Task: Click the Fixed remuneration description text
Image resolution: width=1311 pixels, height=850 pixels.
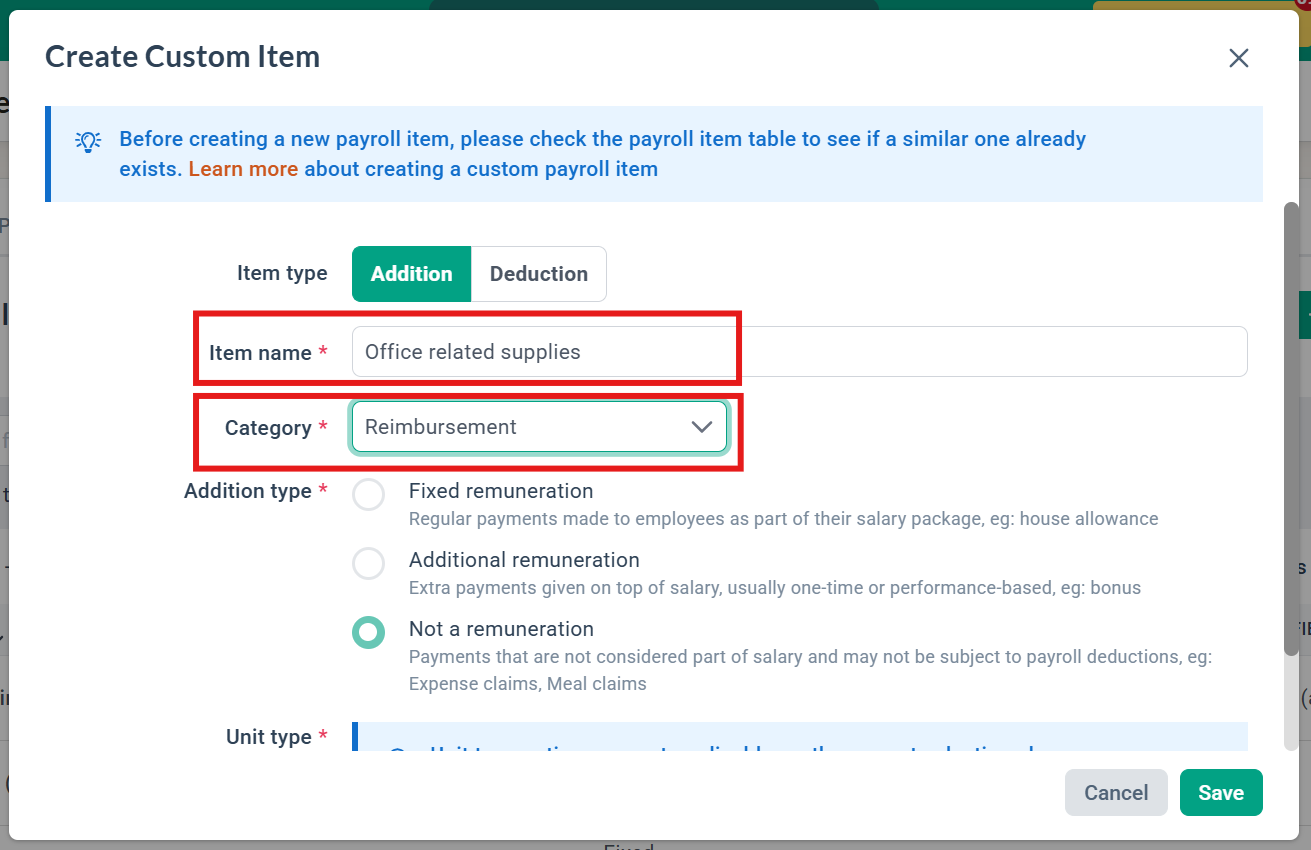Action: (x=783, y=519)
